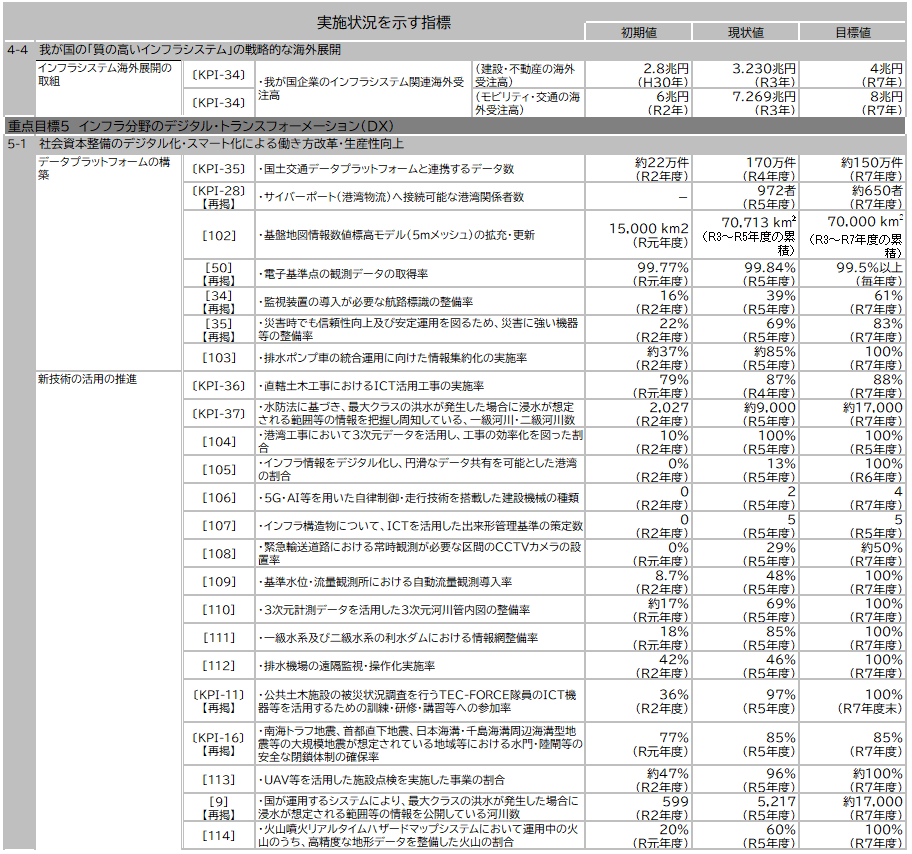
Task: Click current value 70,713 km²
Action: 758,222
